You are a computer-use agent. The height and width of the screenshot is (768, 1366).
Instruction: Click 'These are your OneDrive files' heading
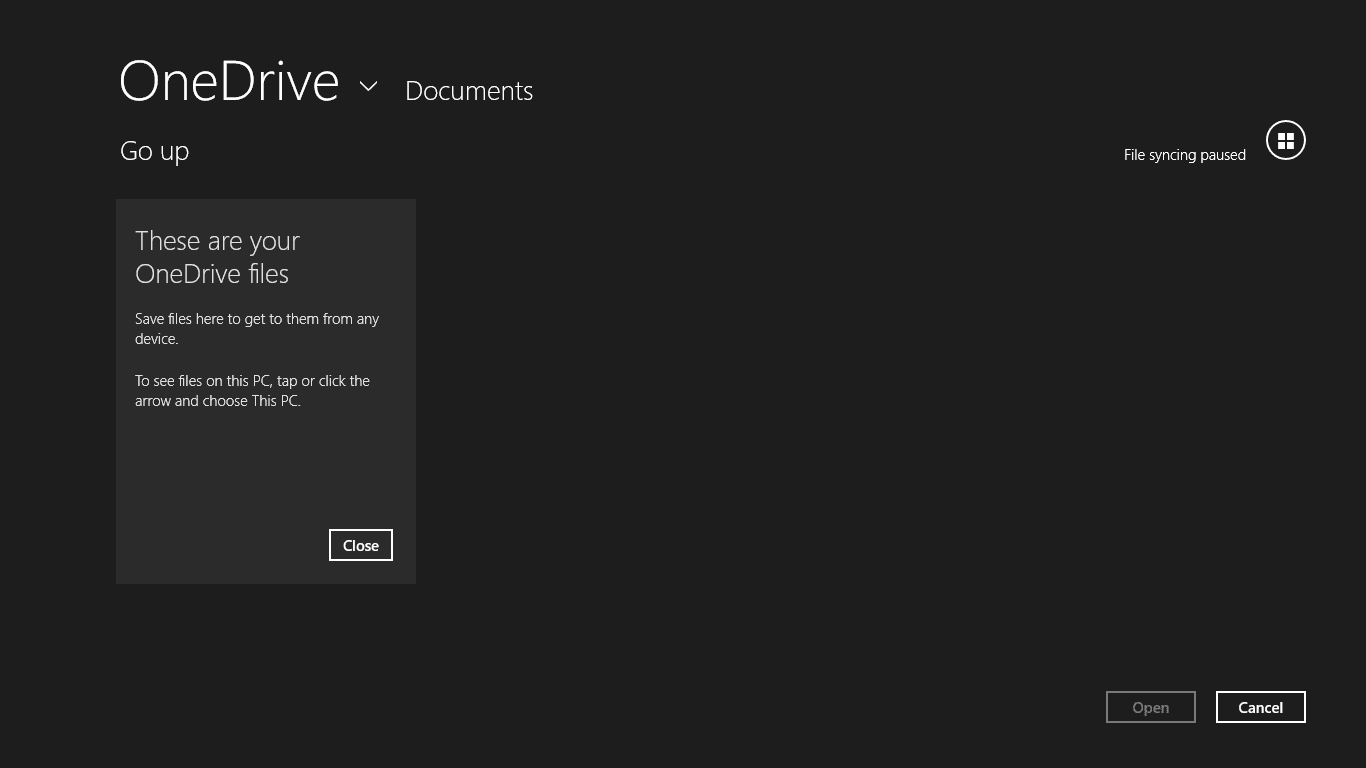218,257
